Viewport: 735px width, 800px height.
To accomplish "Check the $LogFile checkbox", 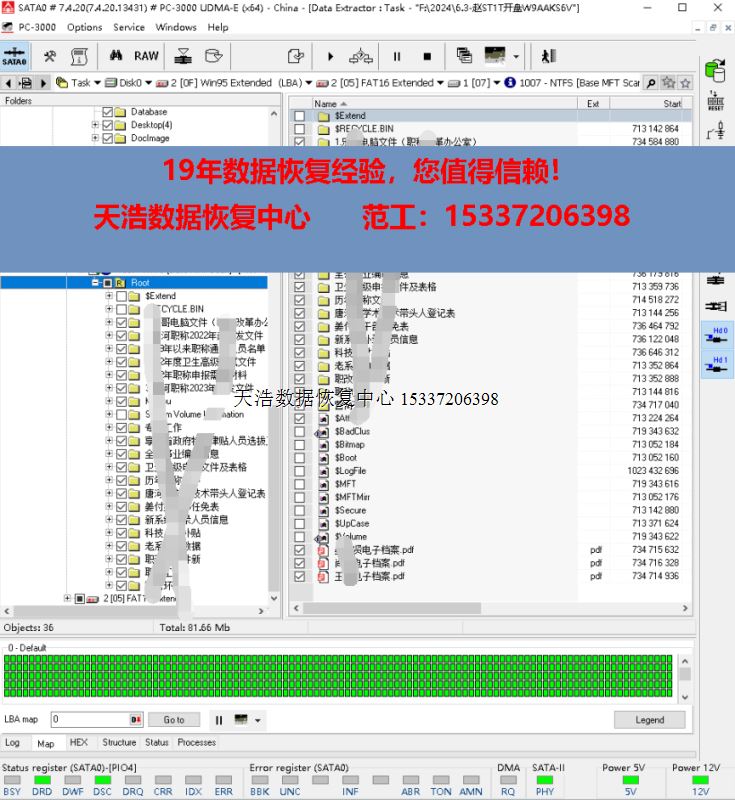I will tap(299, 471).
